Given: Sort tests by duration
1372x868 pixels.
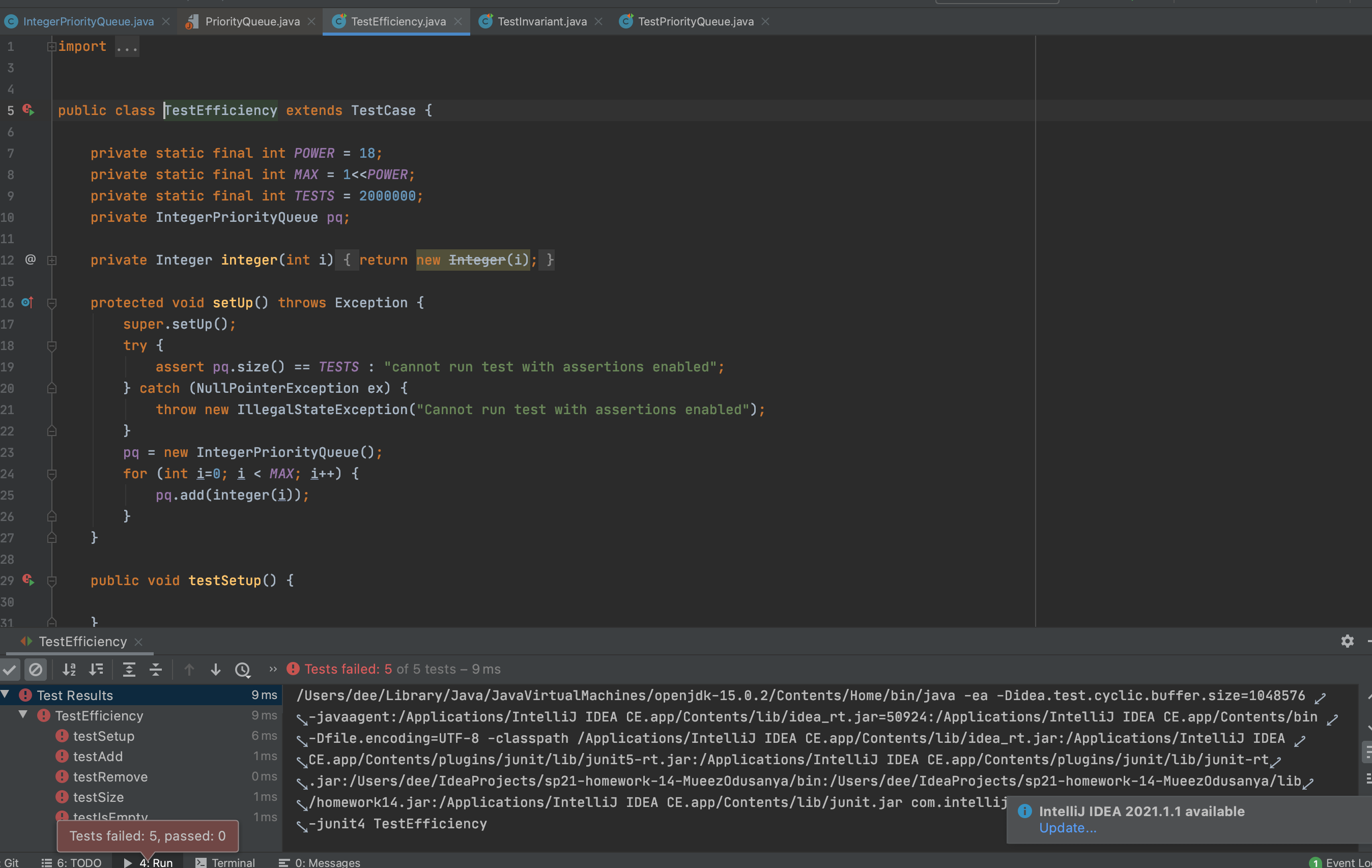Looking at the screenshot, I should [x=96, y=669].
